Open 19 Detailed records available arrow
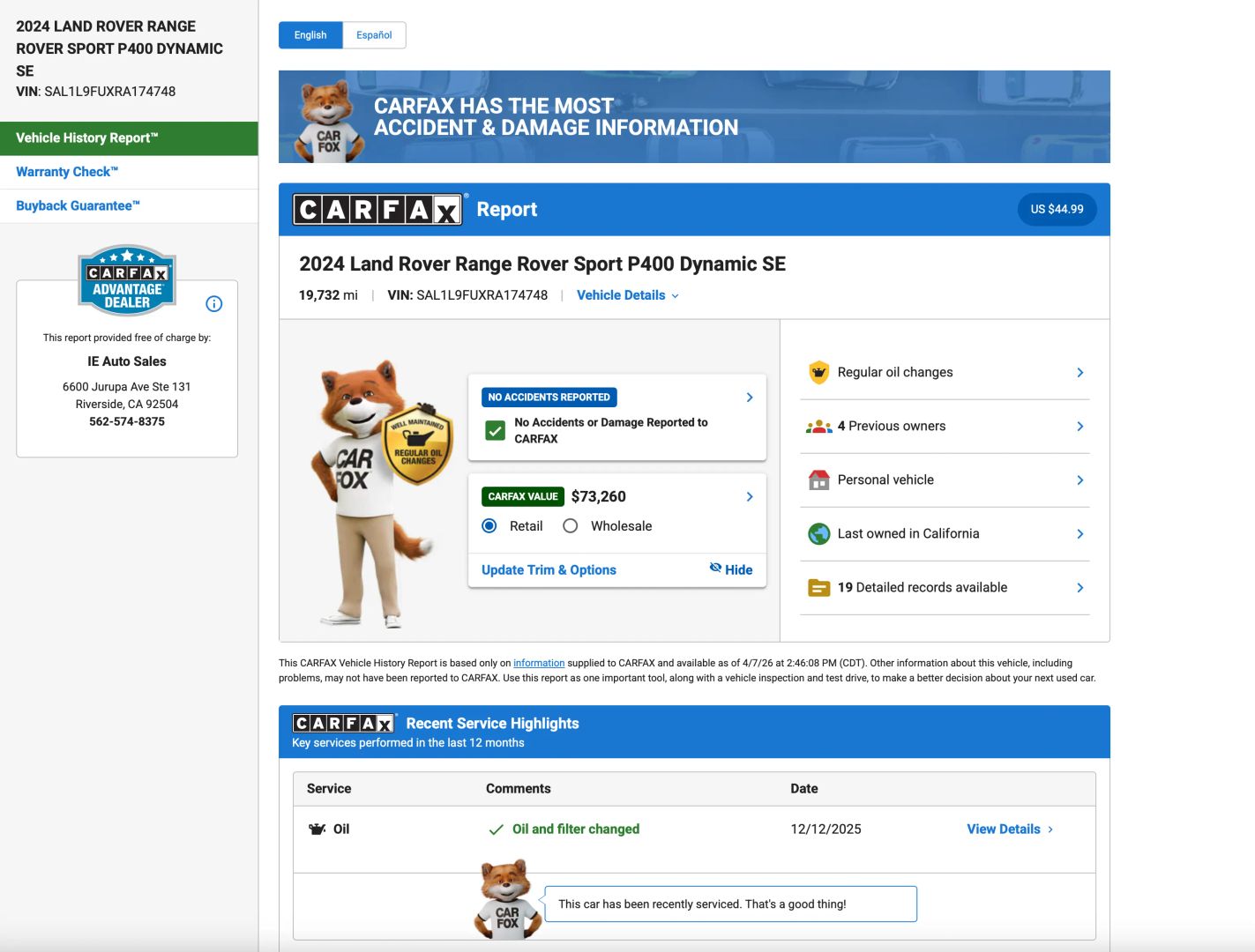The image size is (1255, 952). tap(1080, 588)
